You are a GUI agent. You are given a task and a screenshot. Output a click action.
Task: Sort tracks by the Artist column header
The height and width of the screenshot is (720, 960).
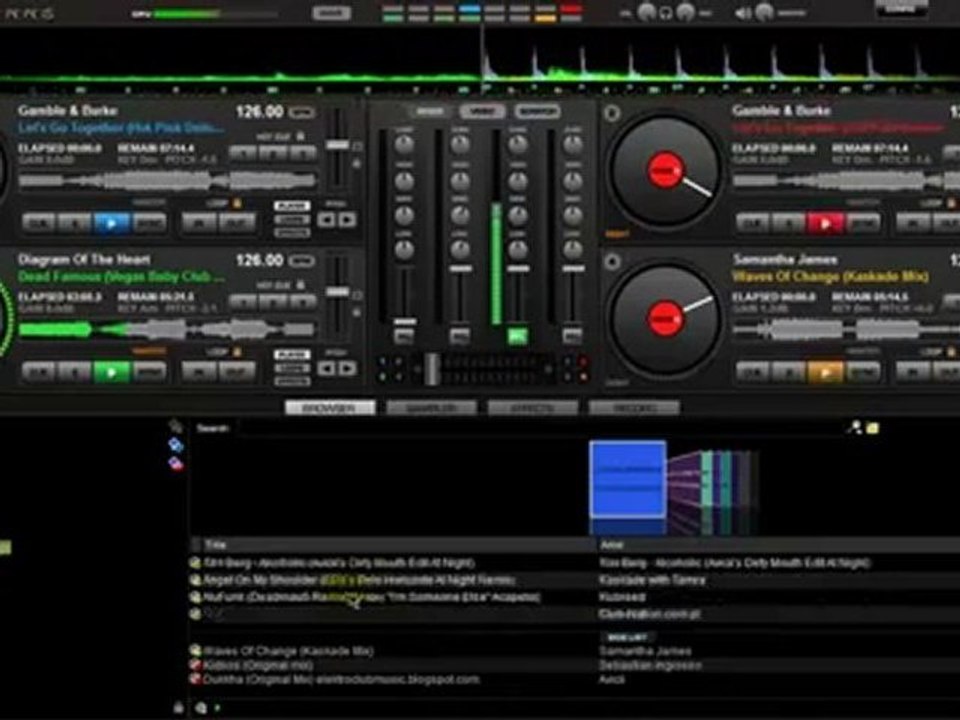[779, 544]
